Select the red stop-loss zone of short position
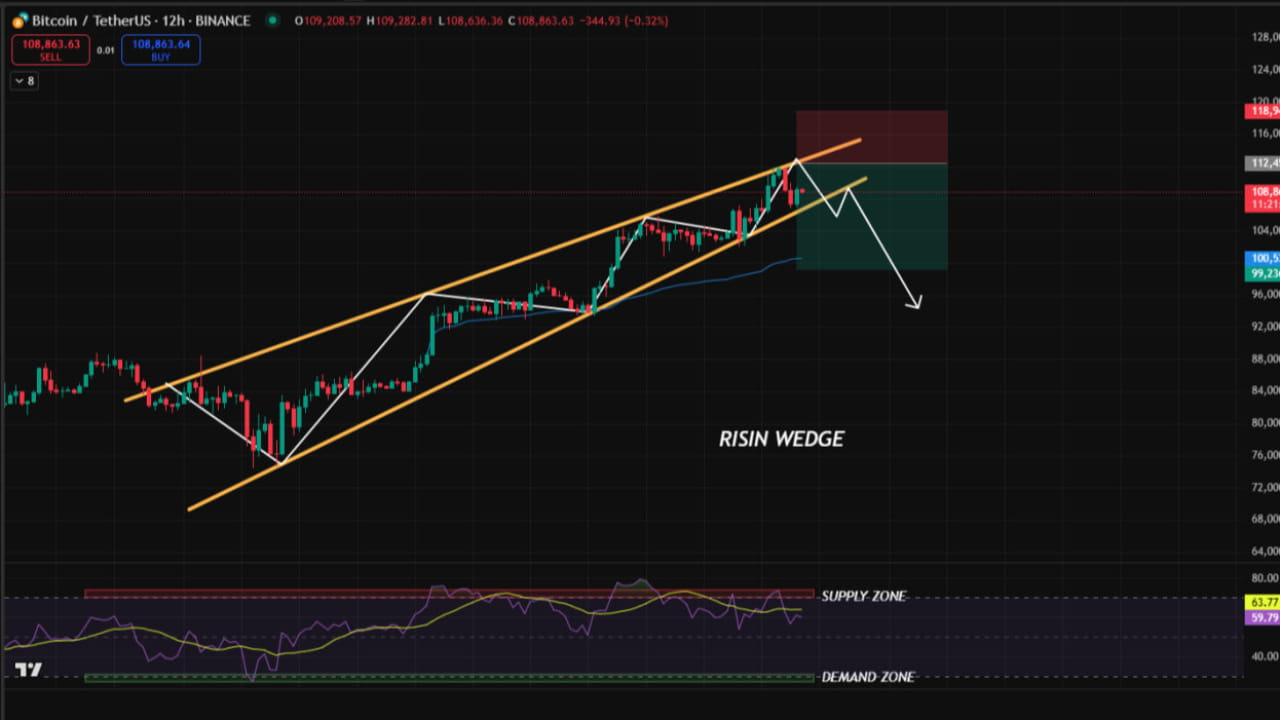 coord(871,137)
